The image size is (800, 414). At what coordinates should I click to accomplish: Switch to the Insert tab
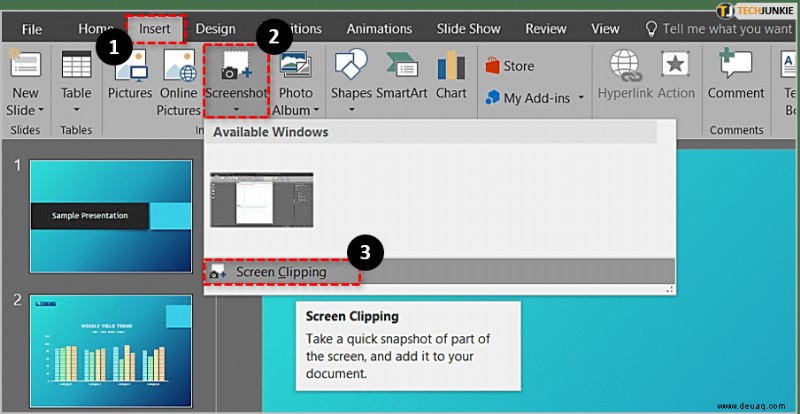coord(155,29)
